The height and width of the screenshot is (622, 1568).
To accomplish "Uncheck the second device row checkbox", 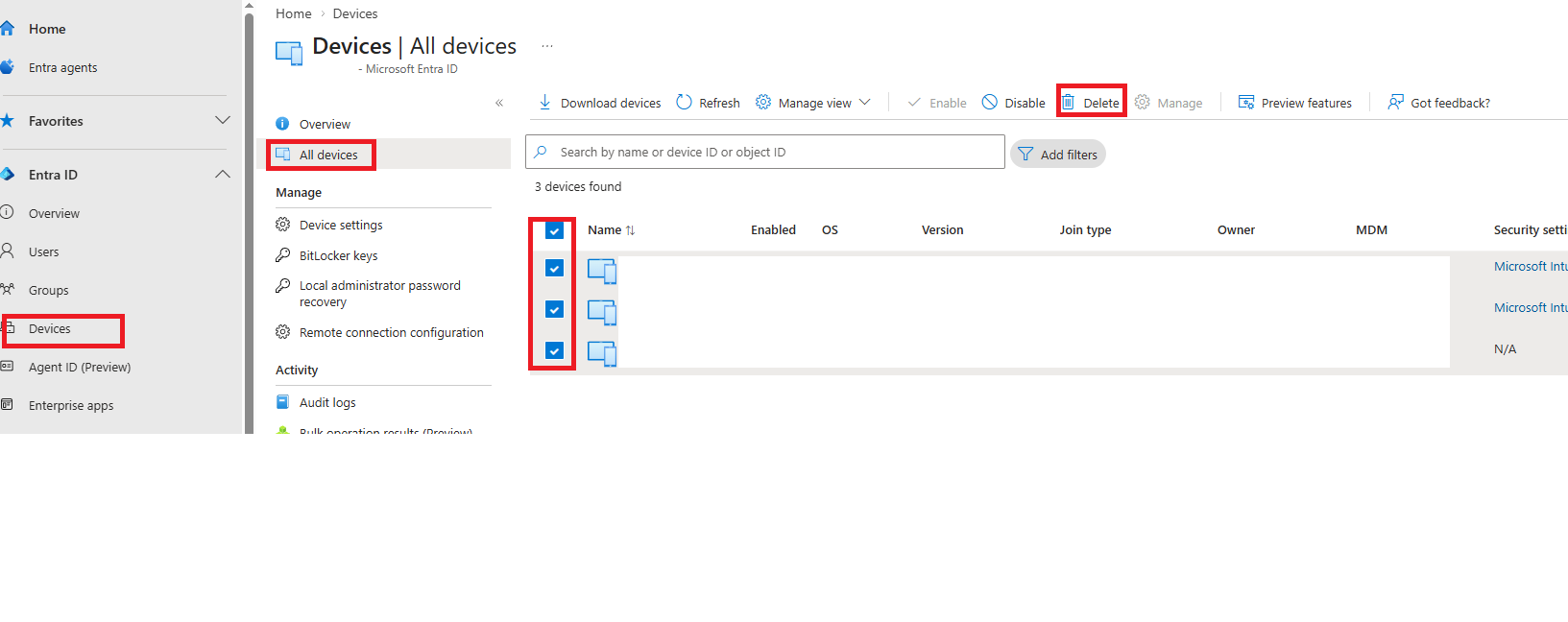I will [x=554, y=309].
